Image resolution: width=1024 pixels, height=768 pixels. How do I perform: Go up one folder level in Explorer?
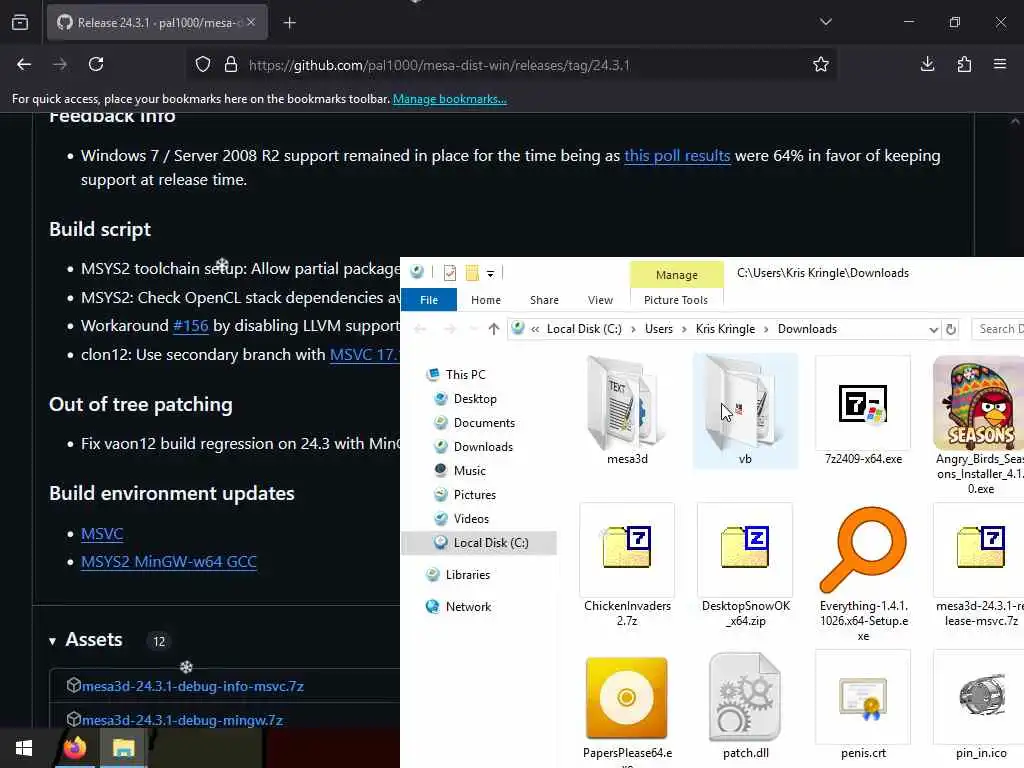point(494,329)
